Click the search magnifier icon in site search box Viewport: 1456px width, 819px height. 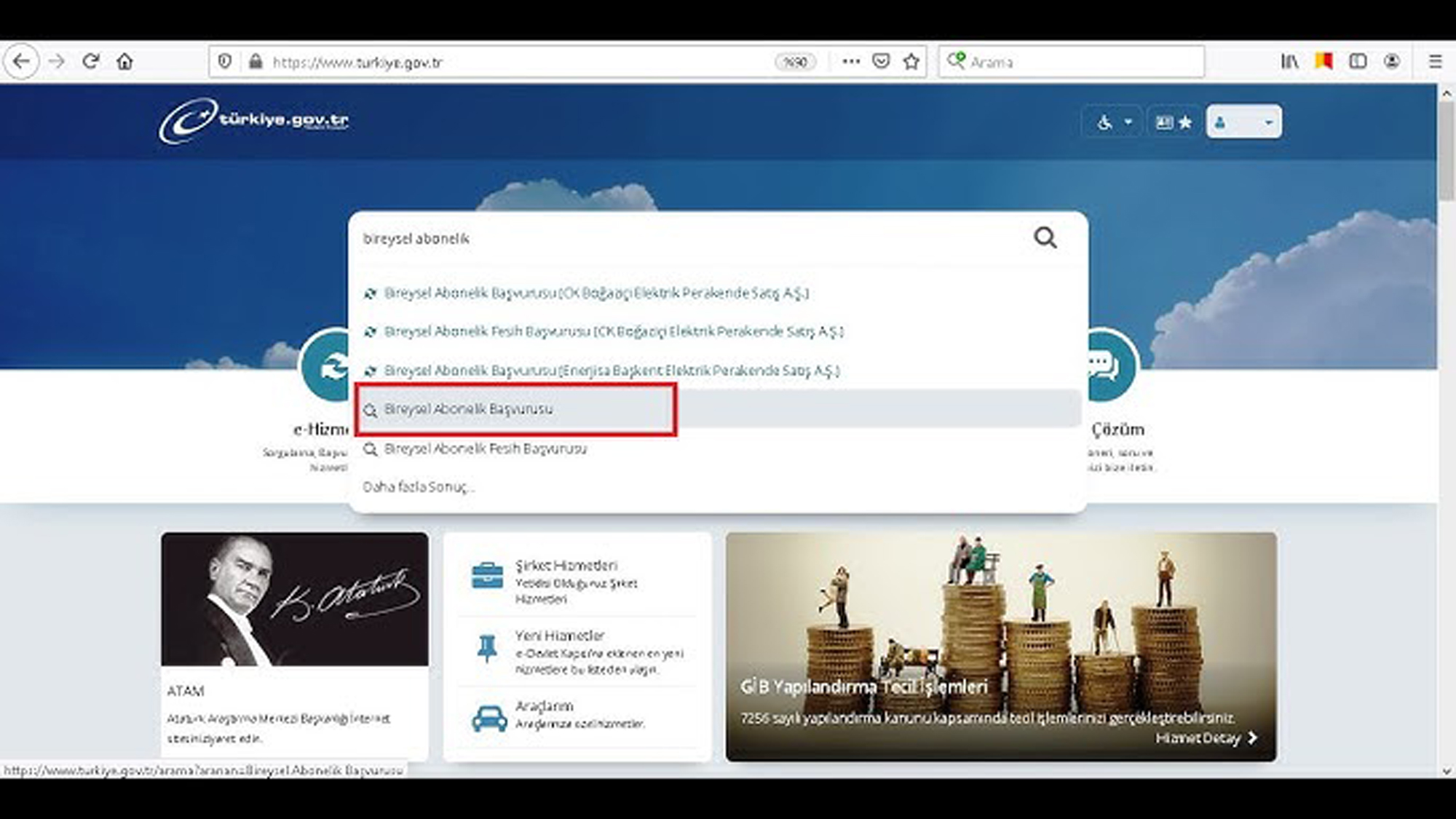1045,238
